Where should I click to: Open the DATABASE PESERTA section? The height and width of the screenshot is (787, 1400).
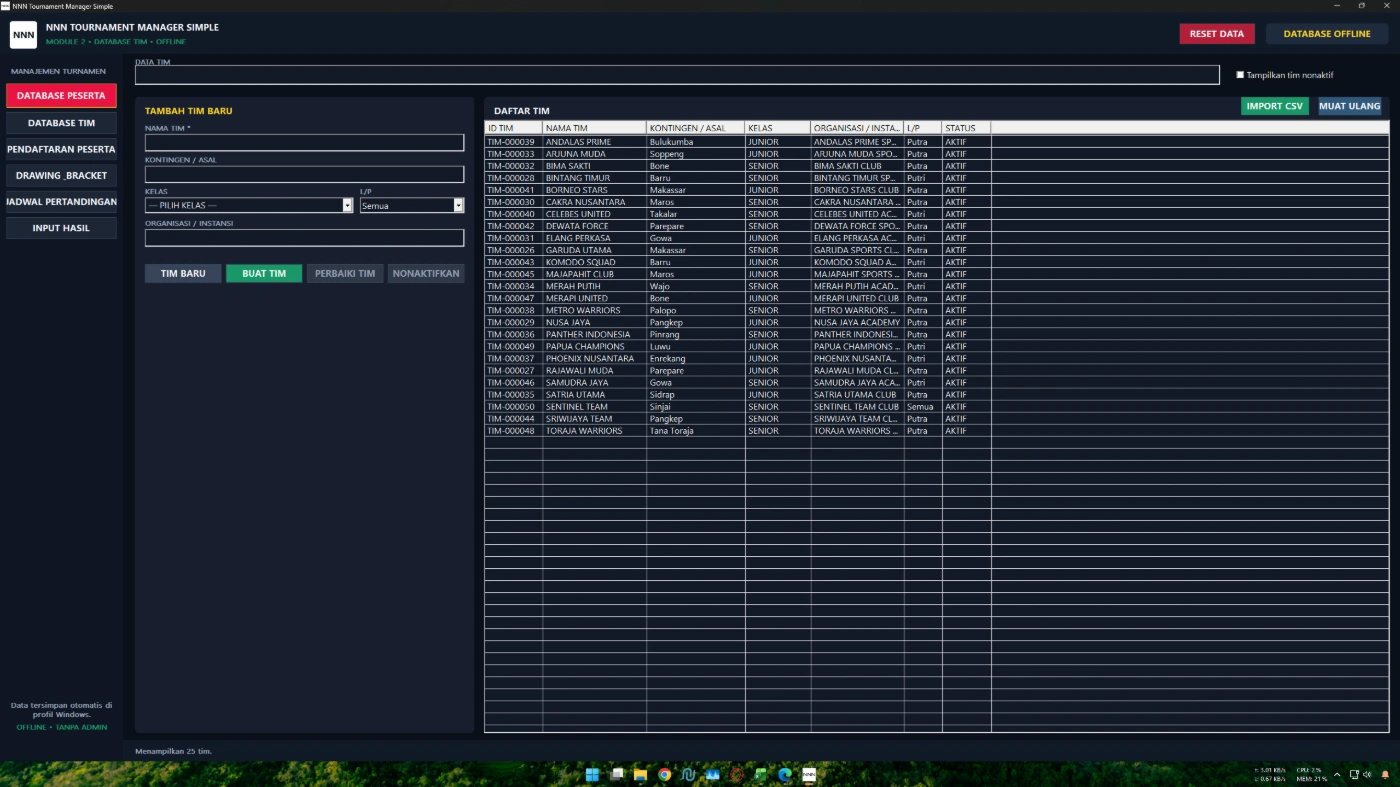[61, 96]
